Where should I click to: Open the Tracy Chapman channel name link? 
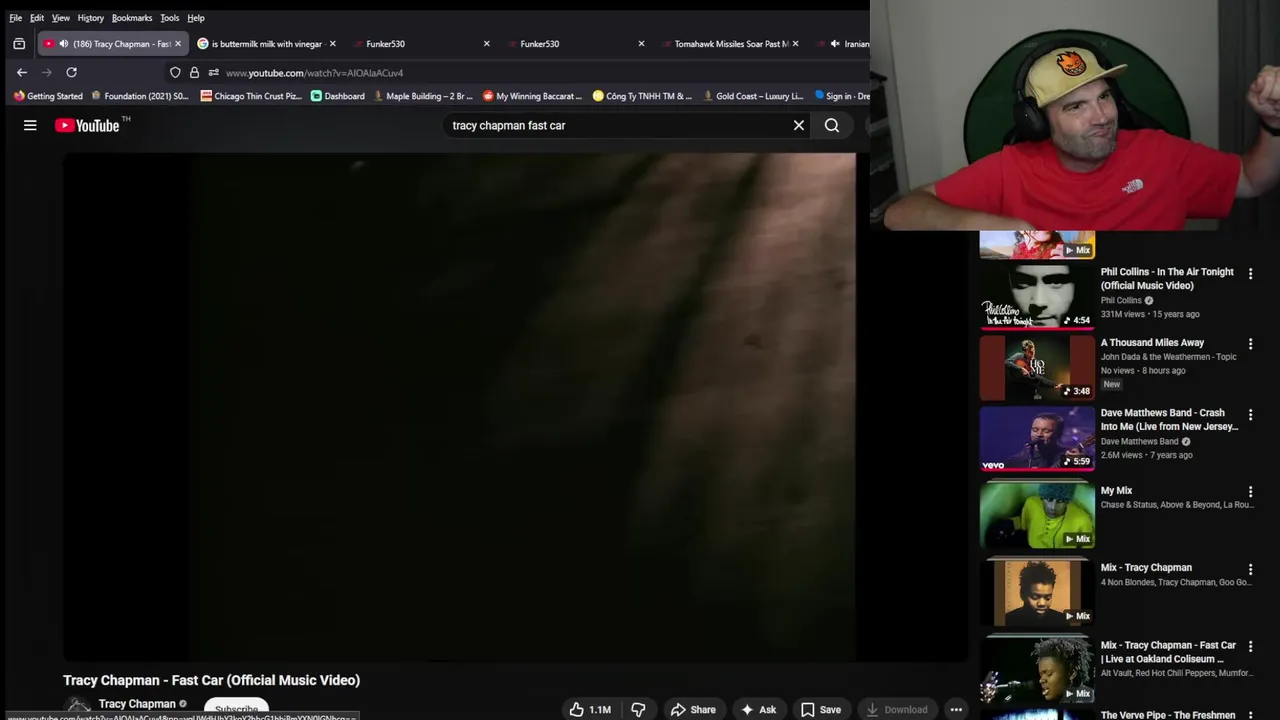[x=137, y=704]
